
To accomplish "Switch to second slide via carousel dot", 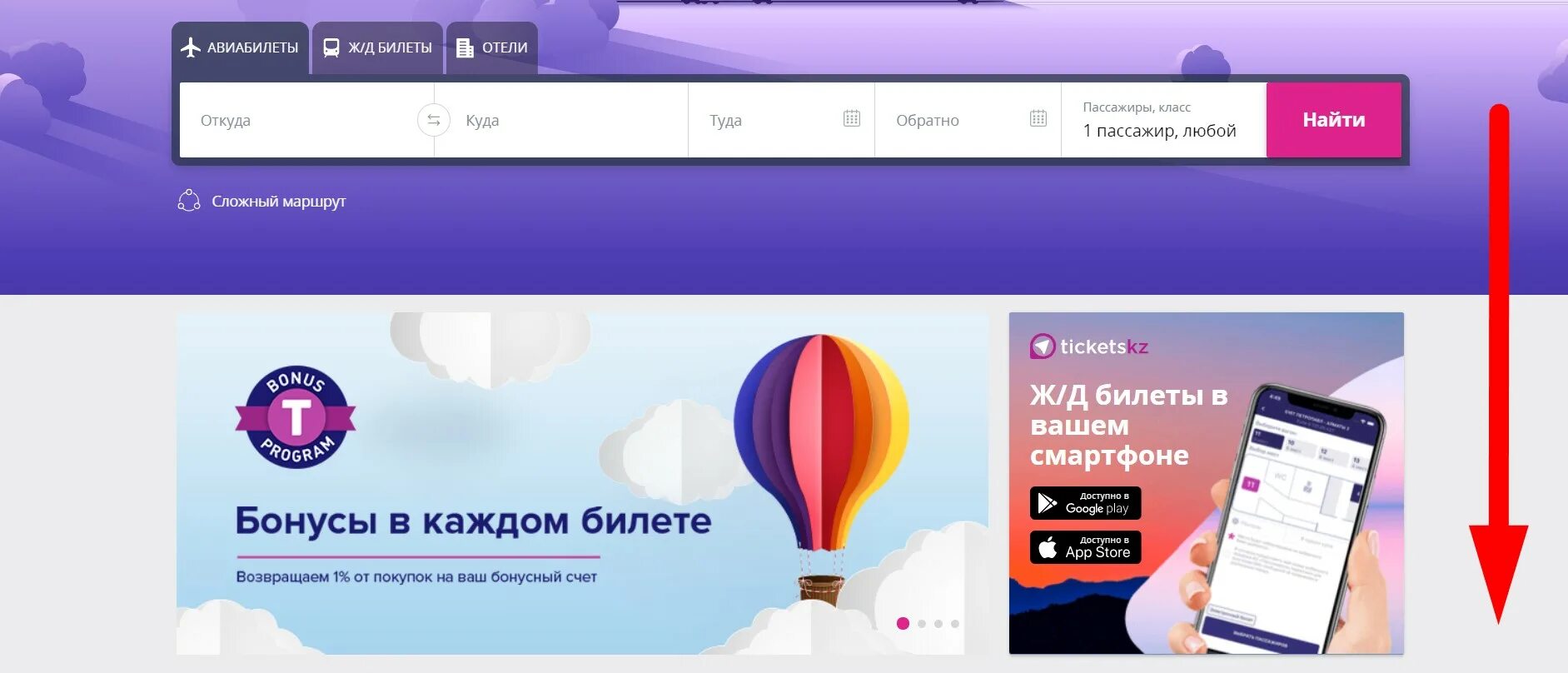I will coord(922,623).
